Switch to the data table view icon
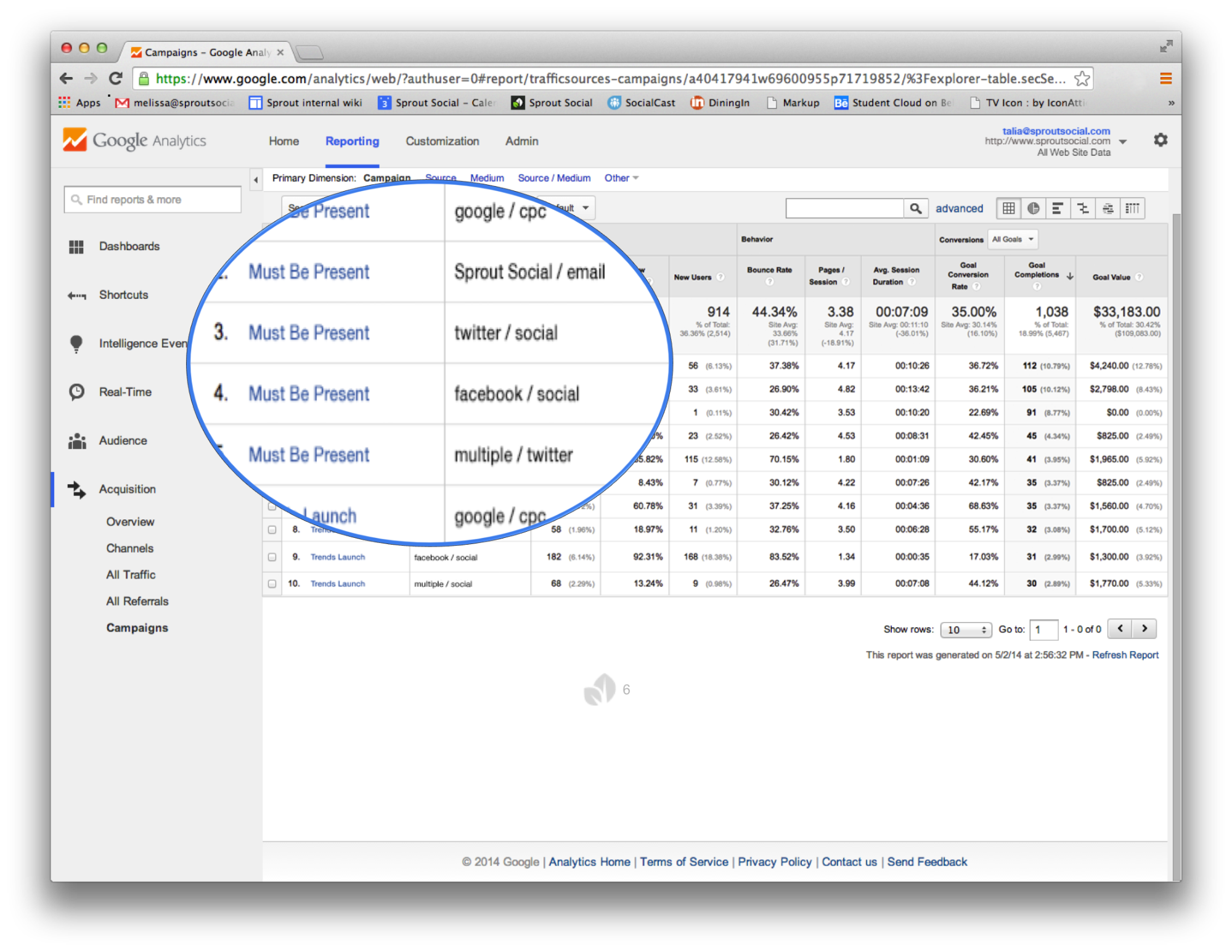This screenshot has height=952, width=1232. tap(1008, 208)
